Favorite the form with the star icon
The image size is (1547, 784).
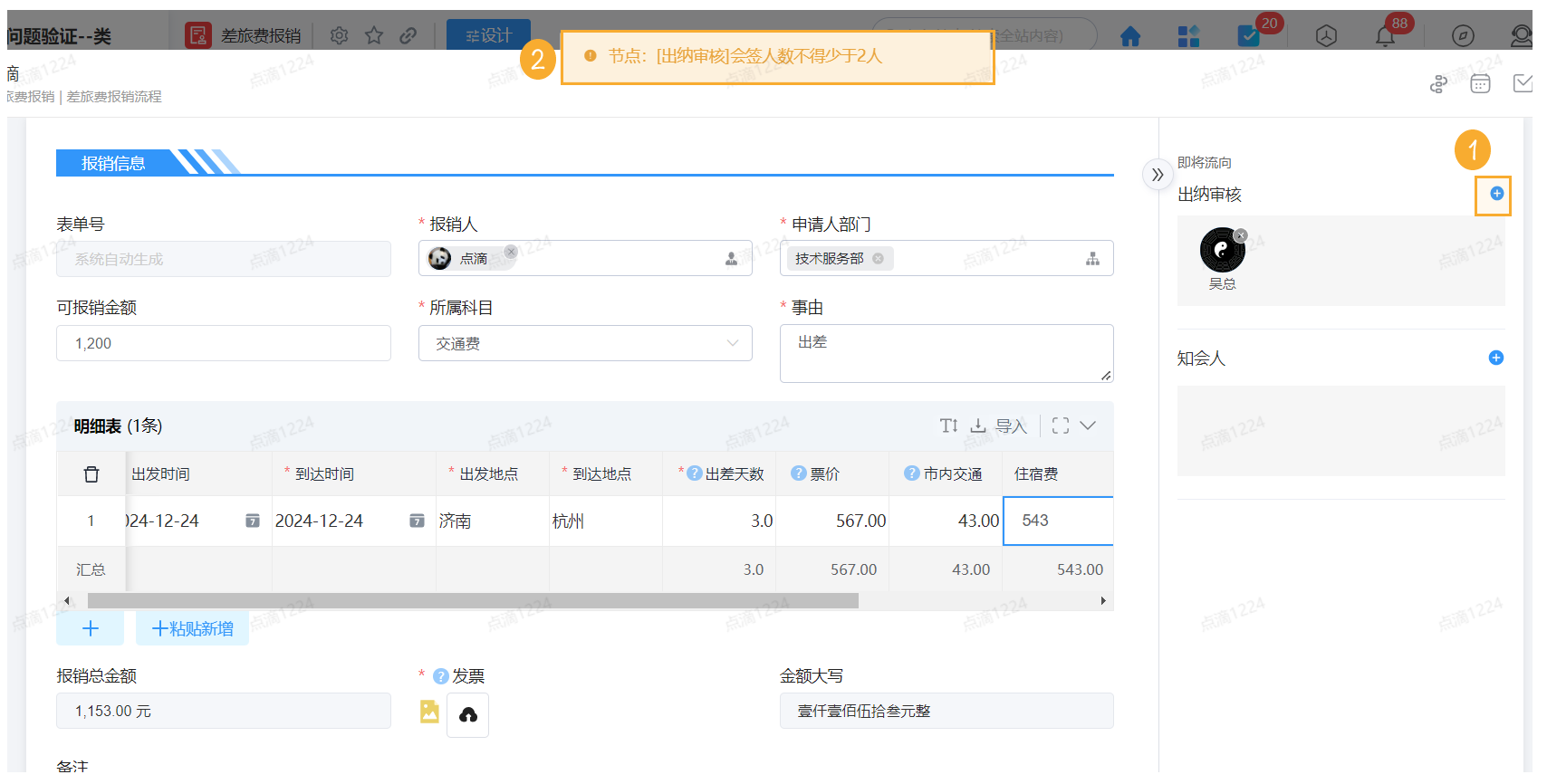pyautogui.click(x=374, y=35)
